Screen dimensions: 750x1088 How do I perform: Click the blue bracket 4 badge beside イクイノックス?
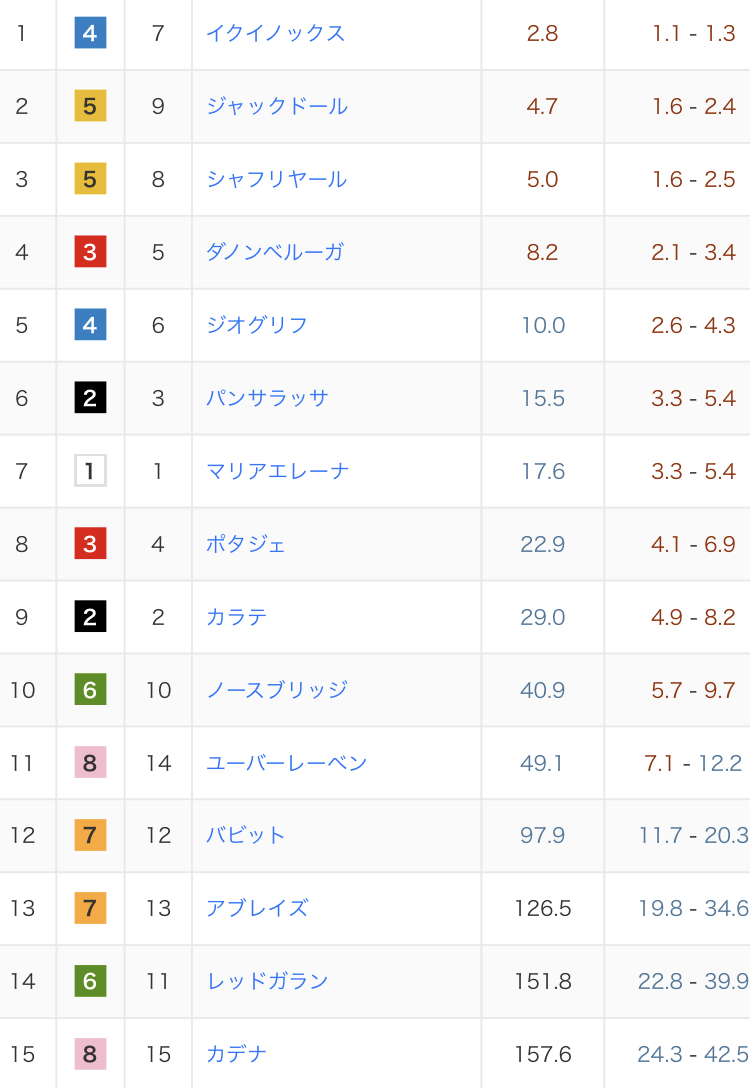click(x=90, y=33)
